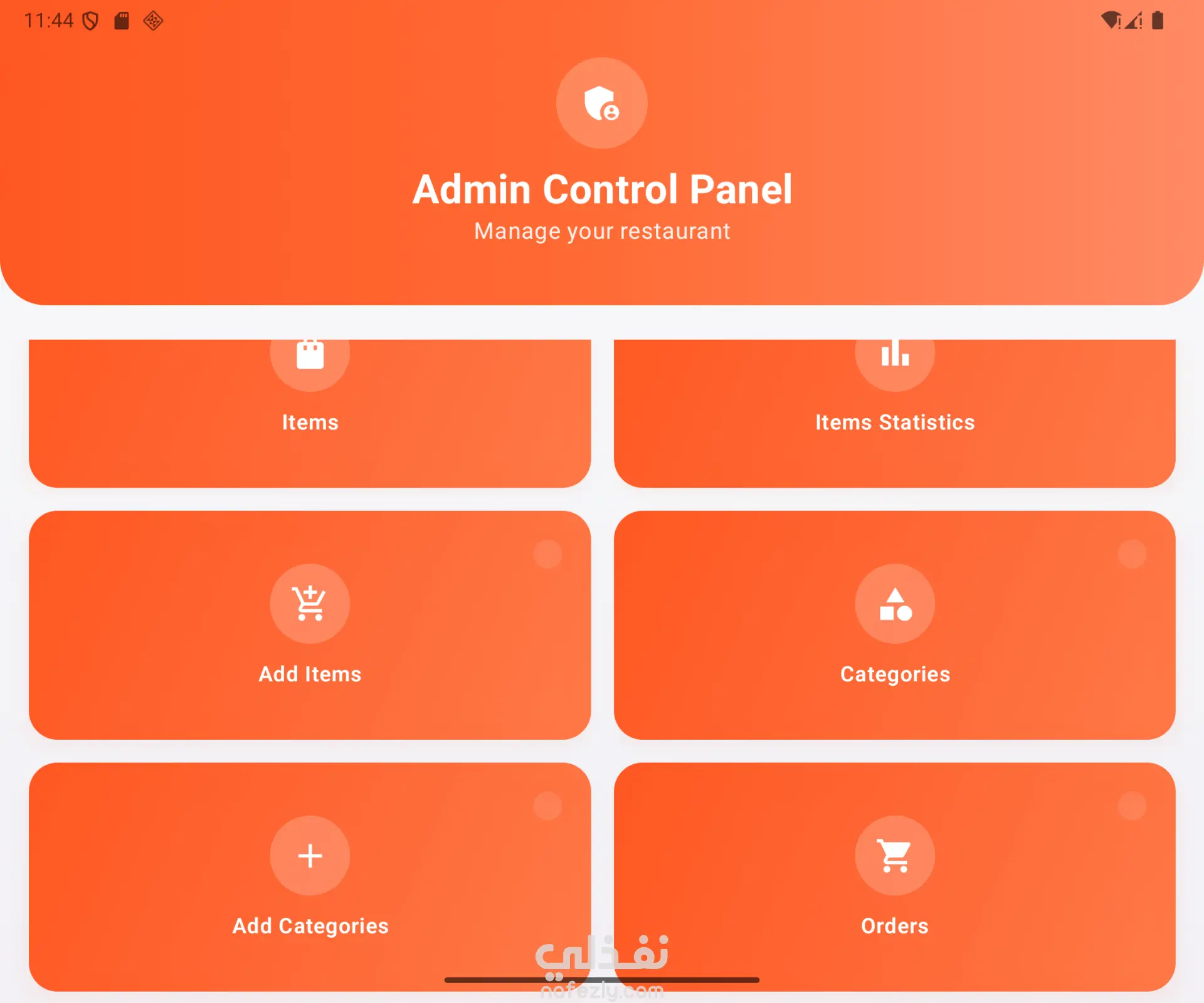Tap the Add Categories plus icon
Image resolution: width=1204 pixels, height=1003 pixels.
coord(310,856)
